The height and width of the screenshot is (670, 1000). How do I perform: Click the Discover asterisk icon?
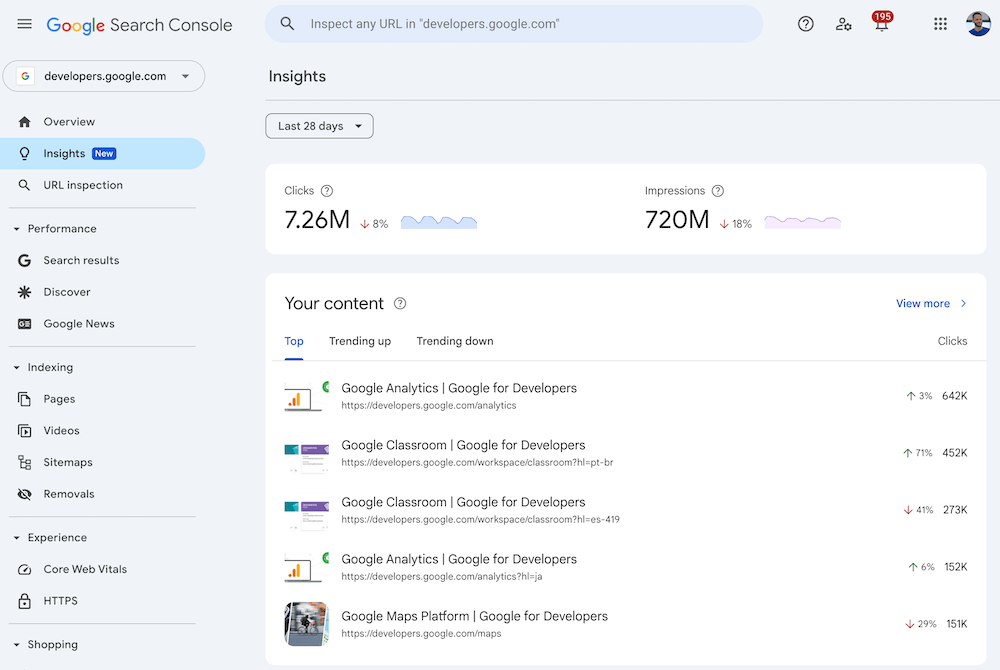point(24,292)
